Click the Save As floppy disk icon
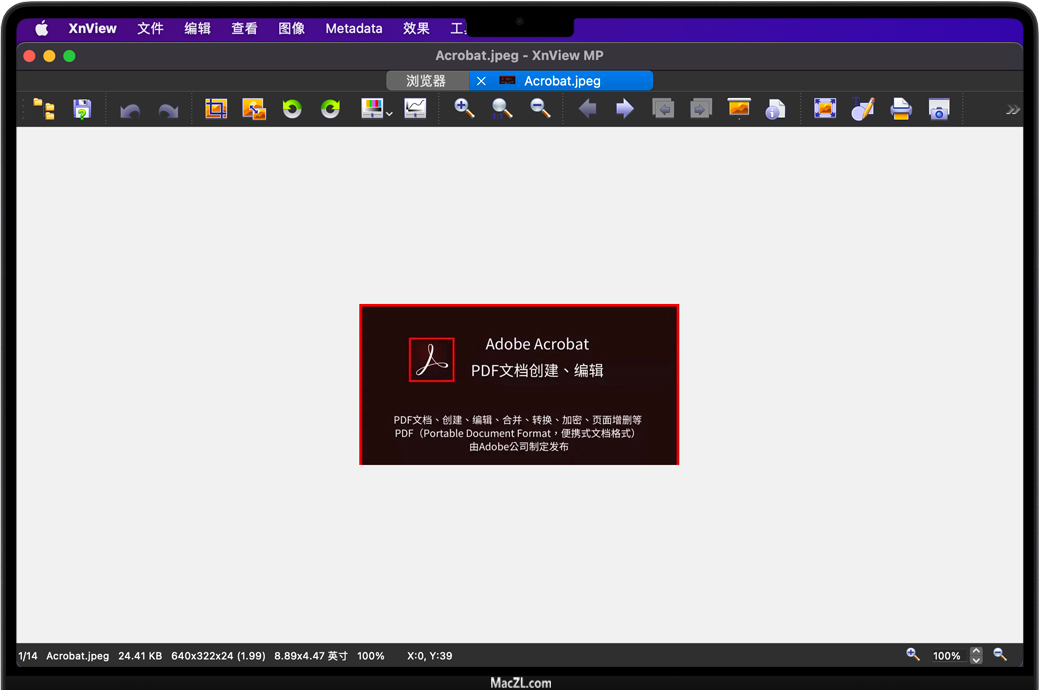Viewport: 1040px width, 690px height. [82, 109]
